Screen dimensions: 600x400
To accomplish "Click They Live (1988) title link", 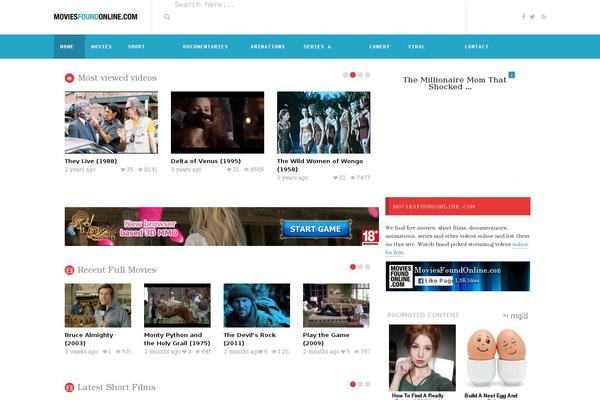I will pos(91,161).
